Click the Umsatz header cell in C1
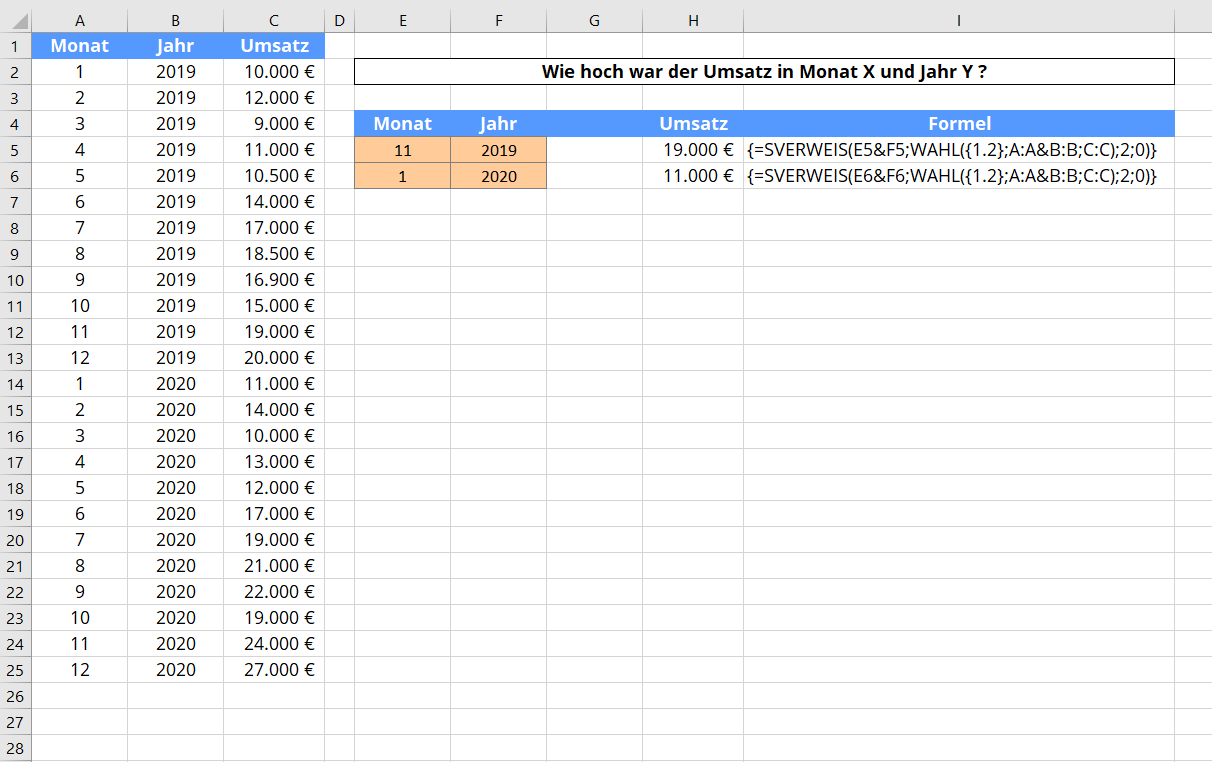This screenshot has width=1212, height=762. pyautogui.click(x=274, y=46)
